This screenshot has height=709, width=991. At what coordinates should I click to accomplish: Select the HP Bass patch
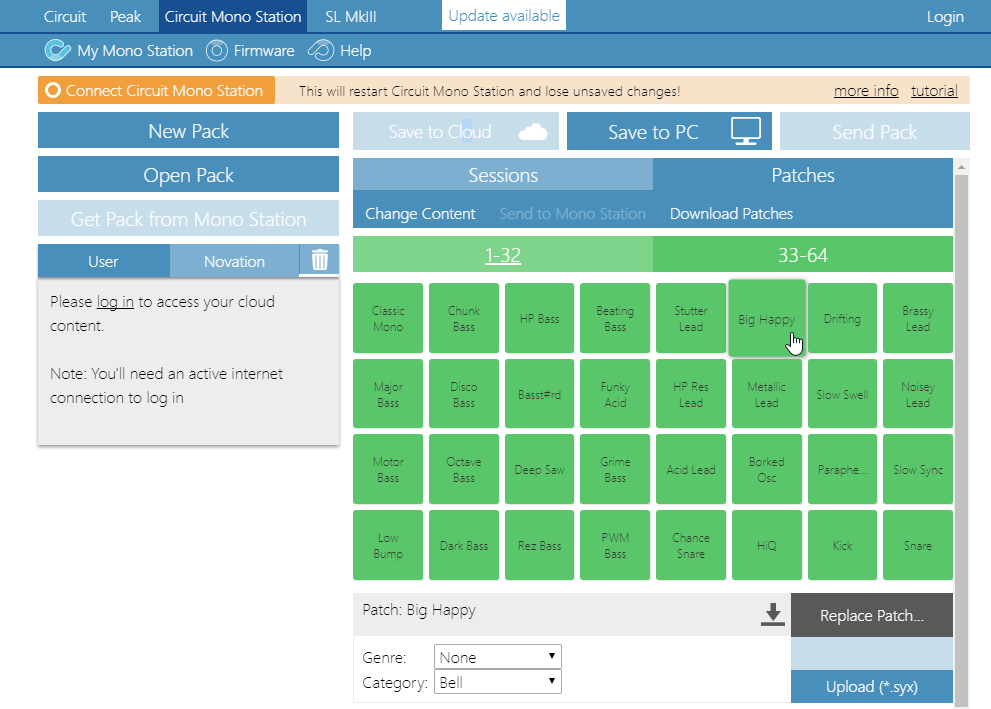click(539, 318)
